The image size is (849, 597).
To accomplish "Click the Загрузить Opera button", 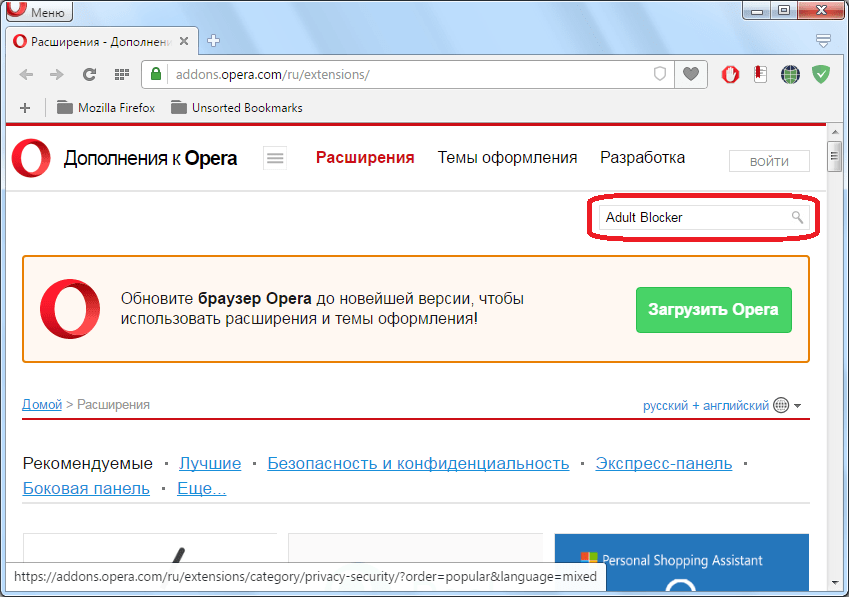I will tap(713, 310).
